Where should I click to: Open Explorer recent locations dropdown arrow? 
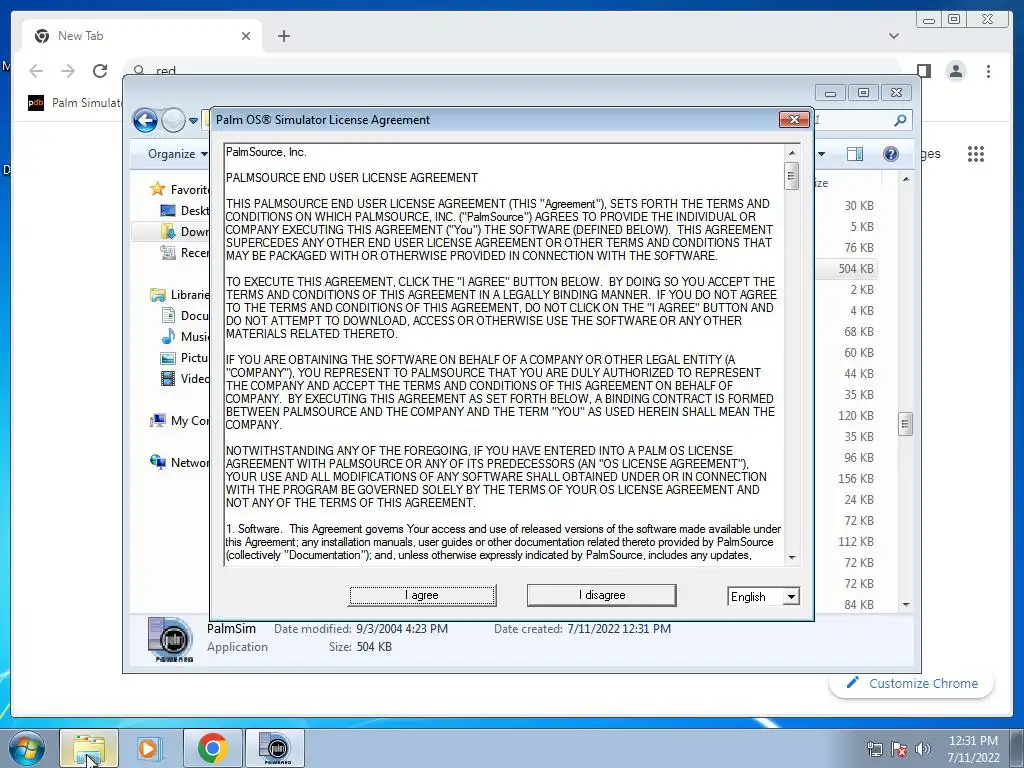point(193,121)
